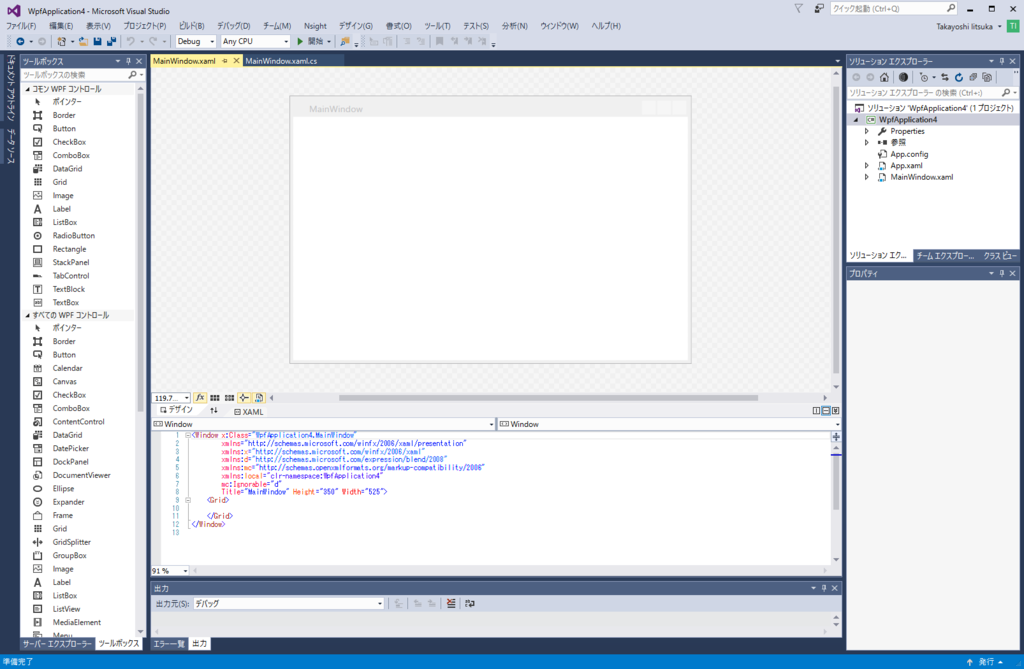The image size is (1024, 669).
Task: Click the vertical split icon
Action: point(816,411)
